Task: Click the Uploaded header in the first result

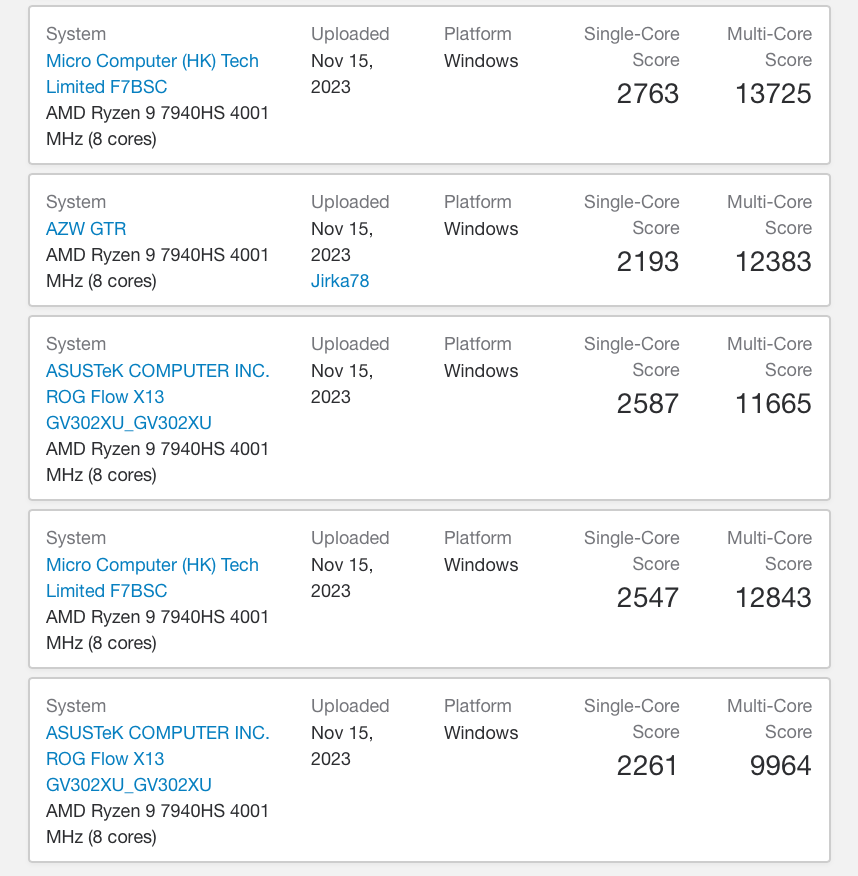Action: pyautogui.click(x=349, y=33)
